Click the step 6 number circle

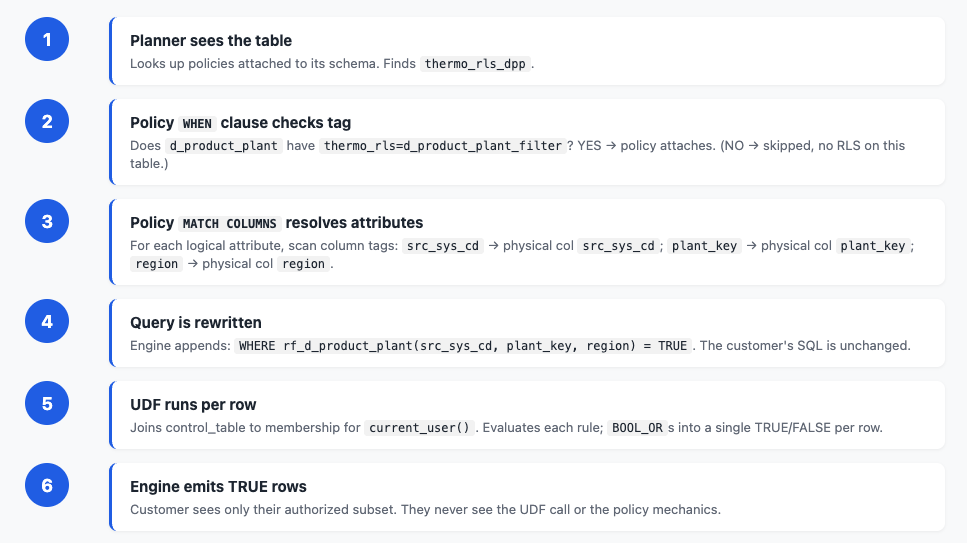coord(47,486)
